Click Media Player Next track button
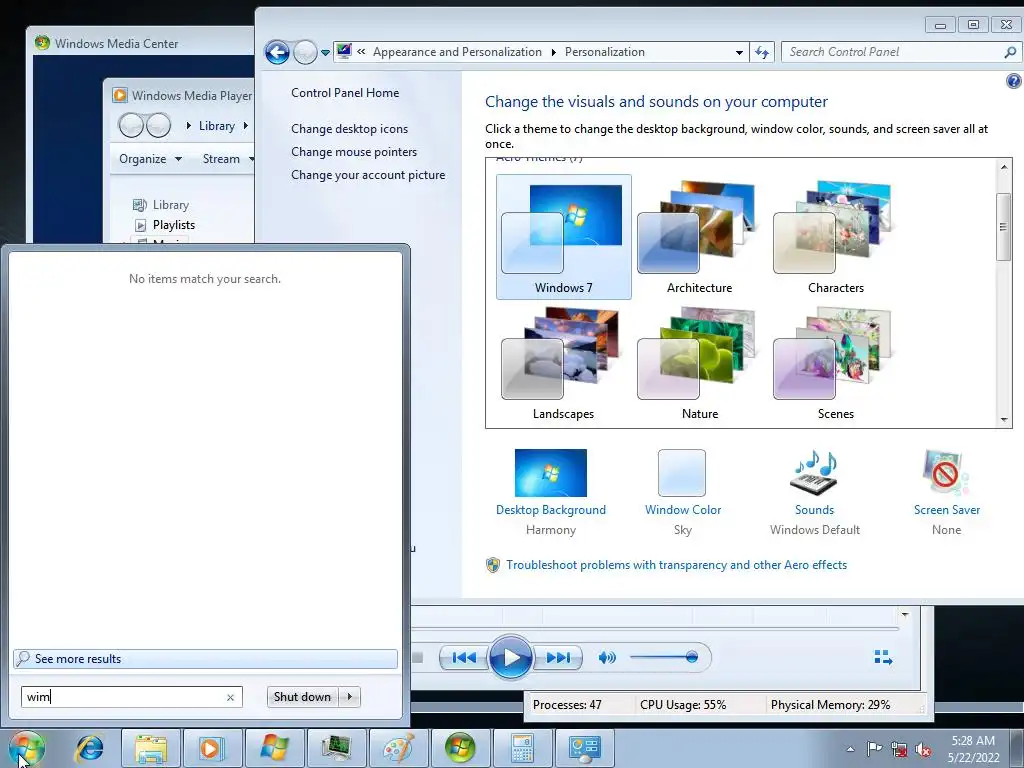This screenshot has width=1024, height=768. click(x=557, y=657)
